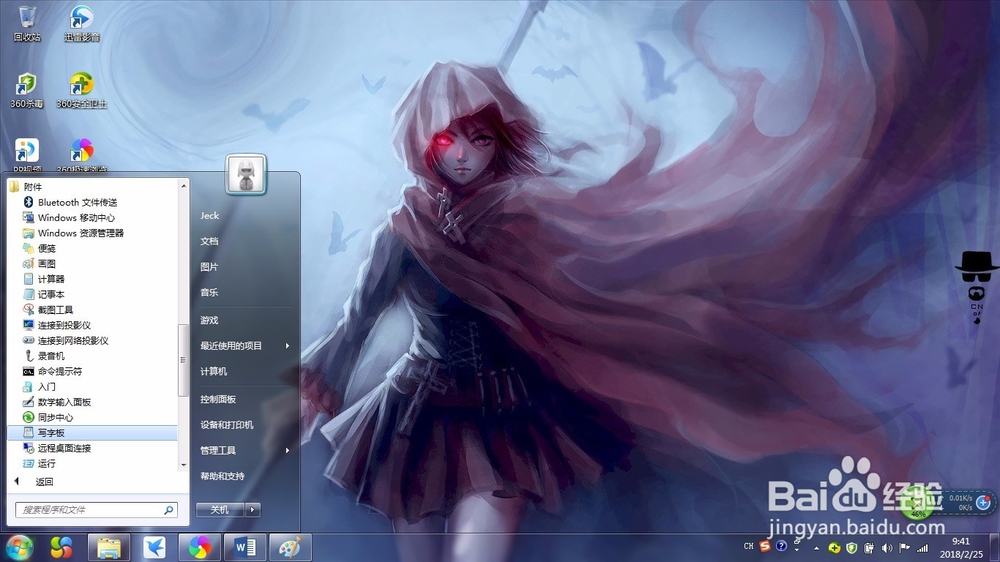1000x562 pixels.
Task: Open the volume tray icon
Action: 886,548
